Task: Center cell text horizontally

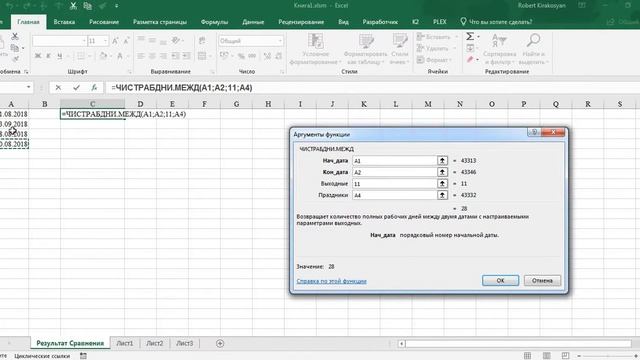Action: pos(152,56)
